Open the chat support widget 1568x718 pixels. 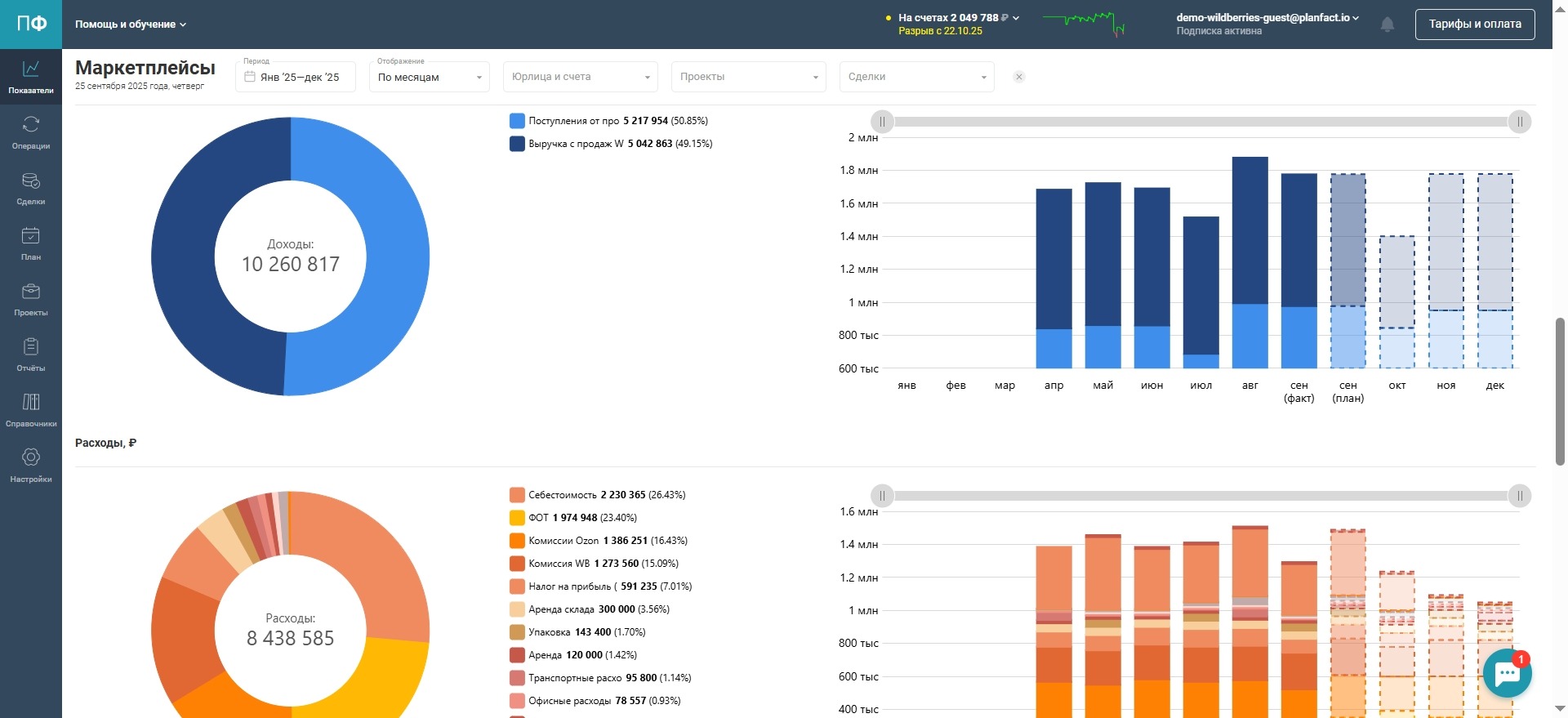(x=1507, y=673)
